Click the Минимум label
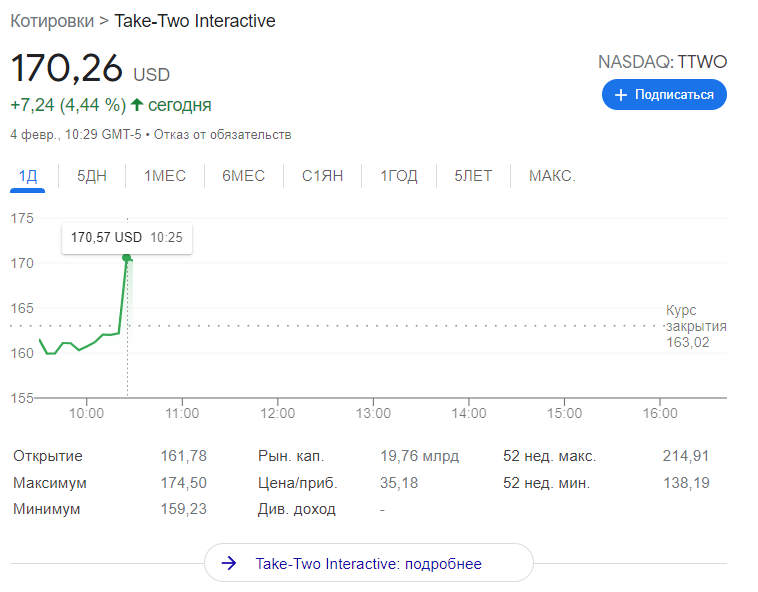Image resolution: width=758 pixels, height=592 pixels. [46, 509]
